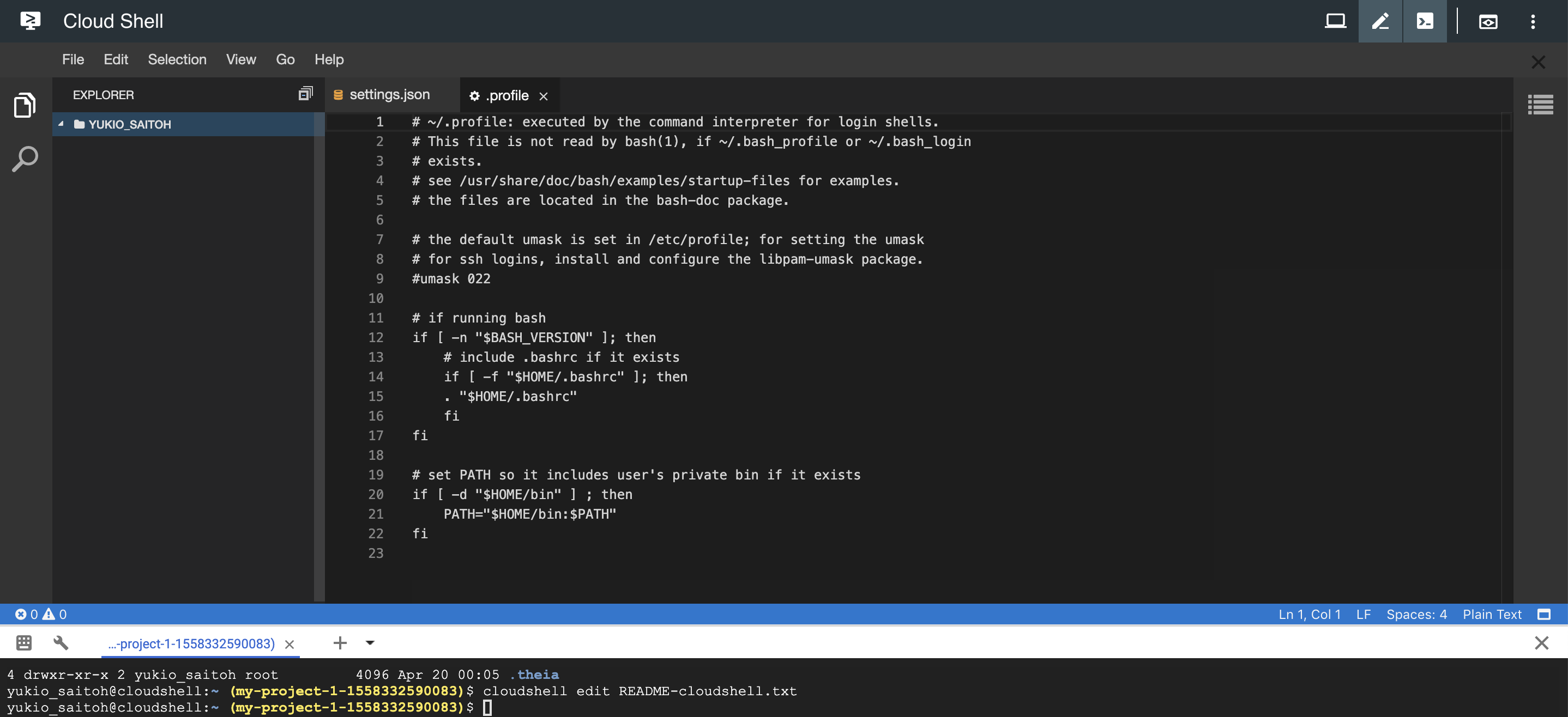Open the terminal keyboard icon
This screenshot has height=717, width=1568.
tap(24, 643)
